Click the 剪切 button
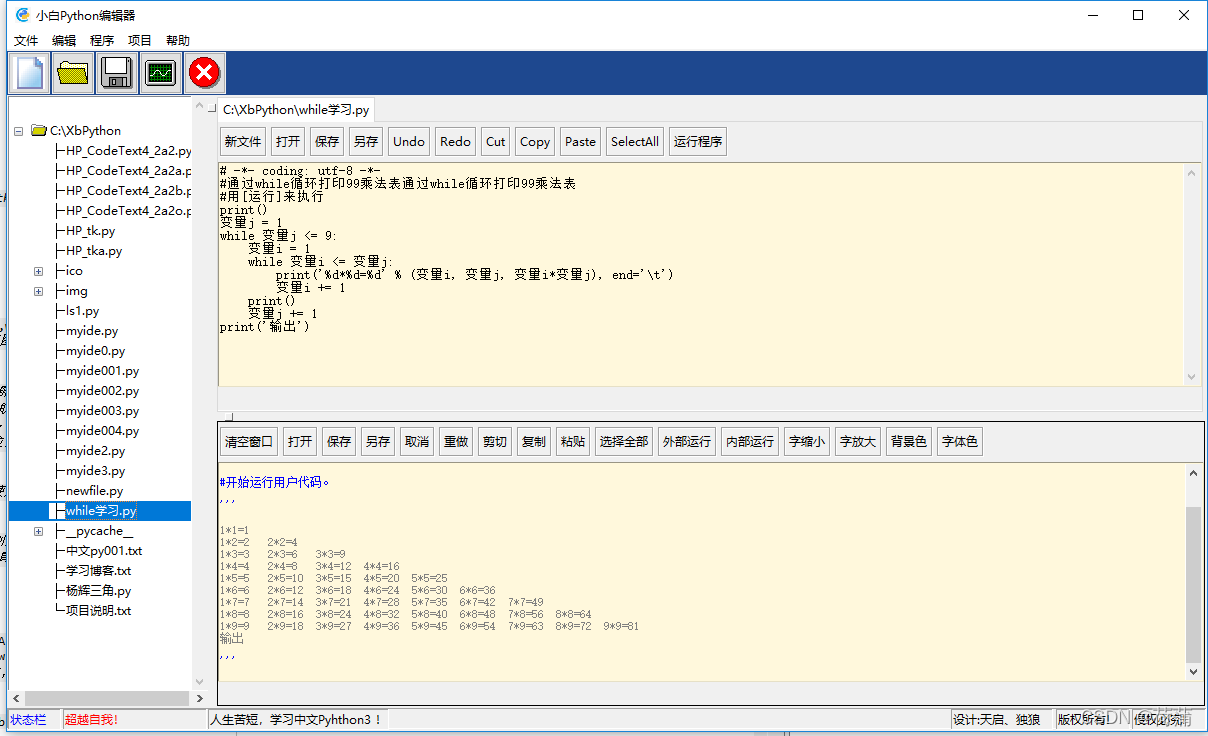 coord(495,441)
